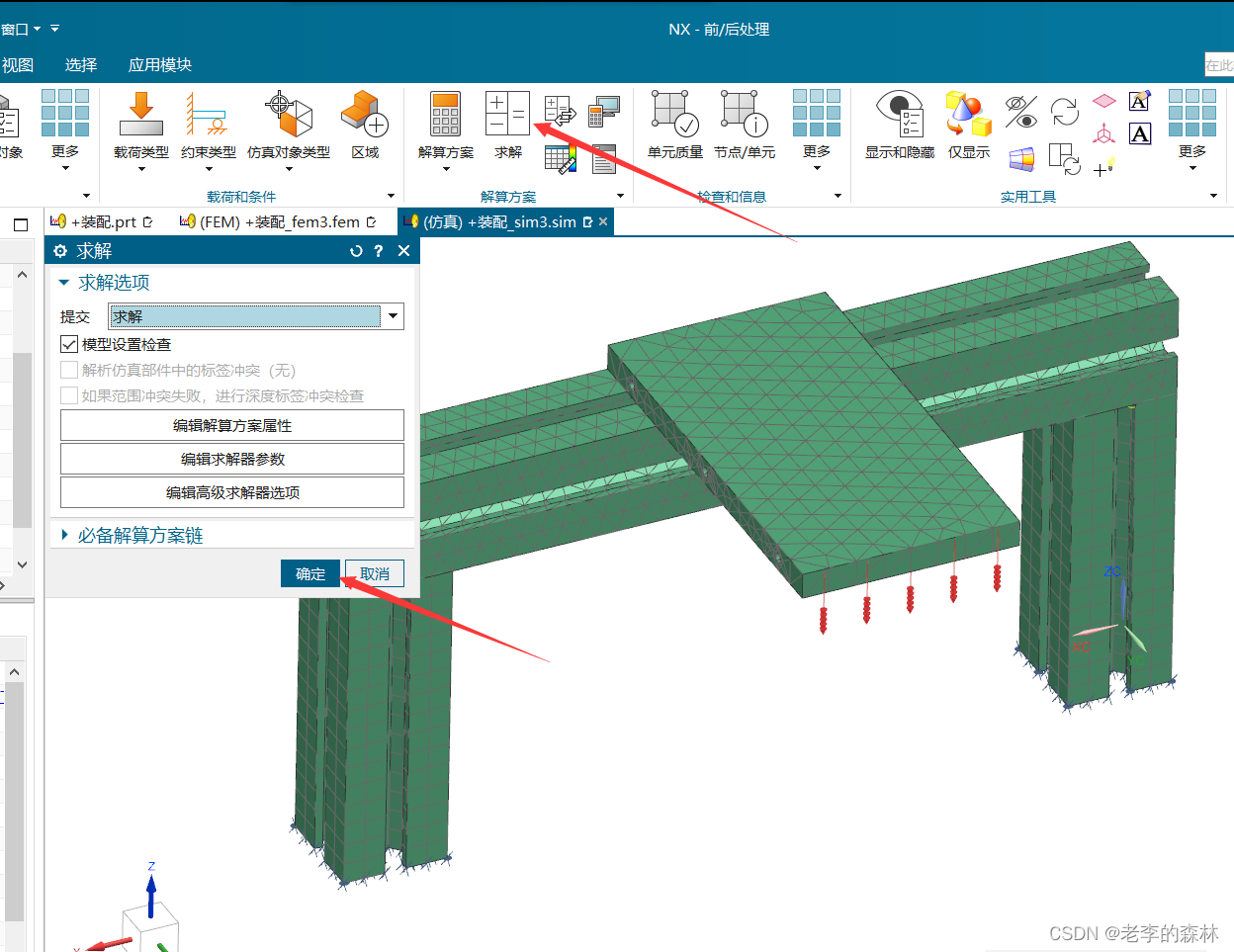Click 编辑解算方案属性 button
Image resolution: width=1234 pixels, height=952 pixels.
232,425
